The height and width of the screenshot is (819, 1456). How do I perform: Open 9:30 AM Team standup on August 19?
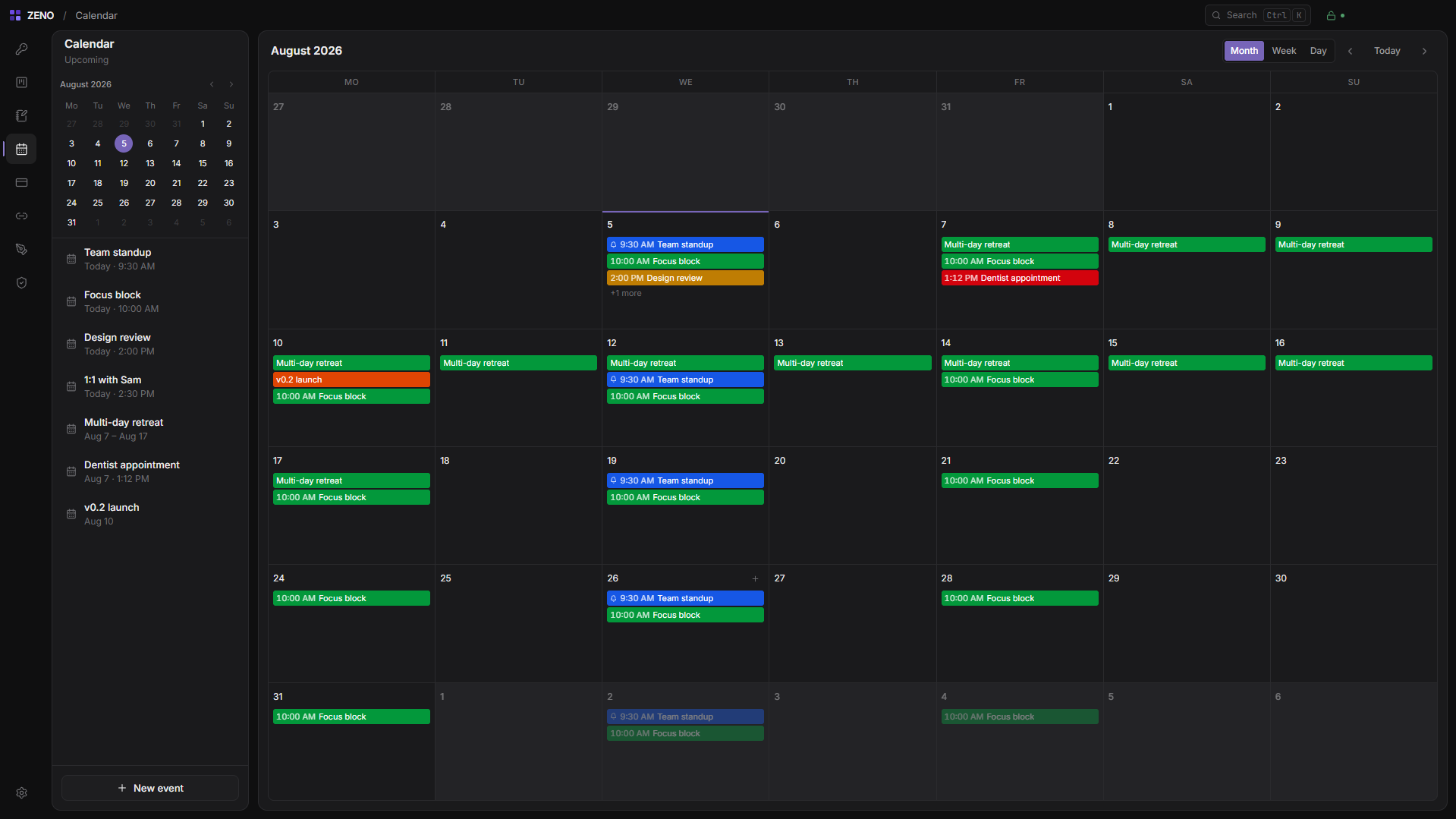tap(685, 480)
